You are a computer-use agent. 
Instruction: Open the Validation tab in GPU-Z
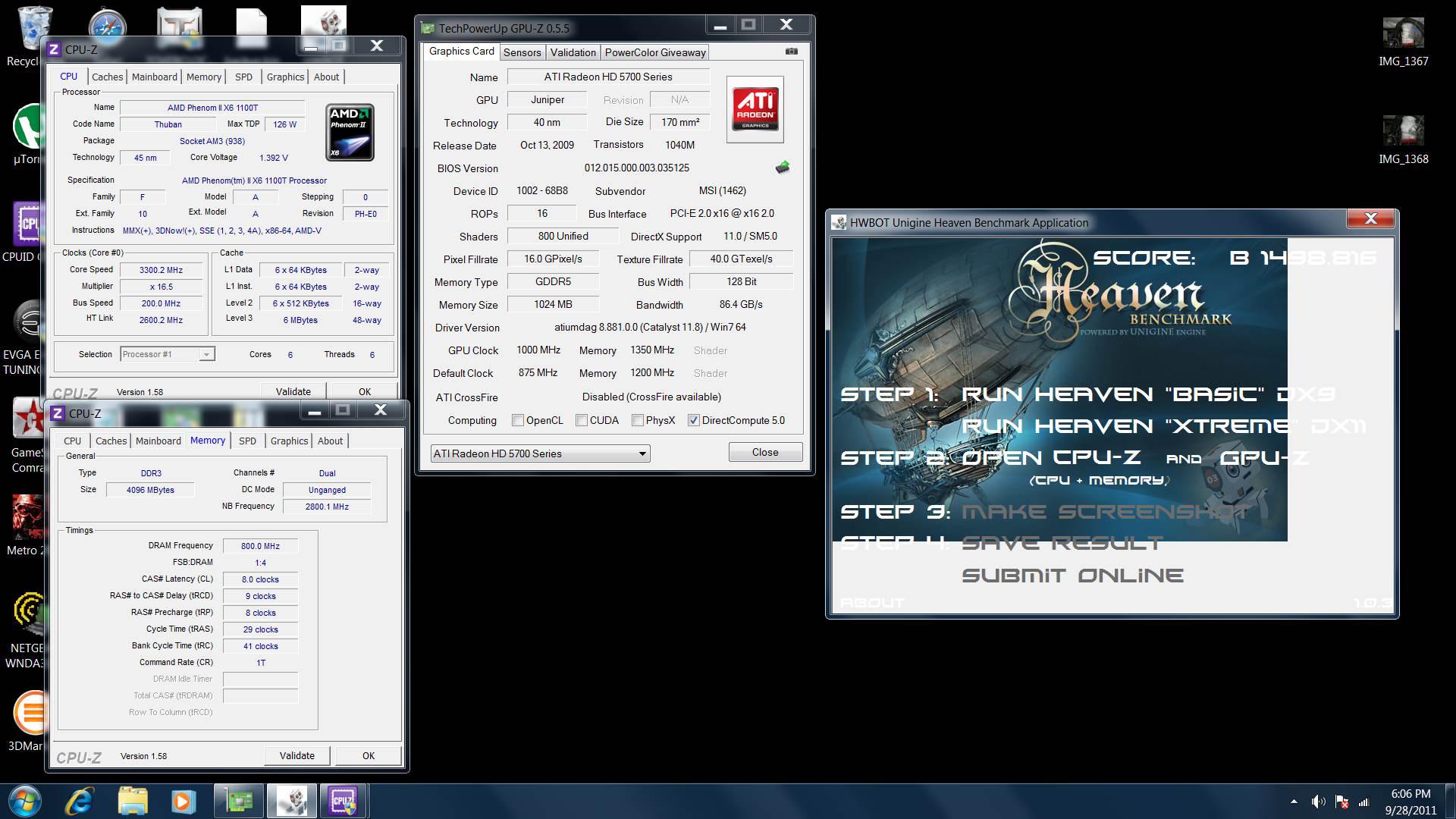(x=573, y=52)
